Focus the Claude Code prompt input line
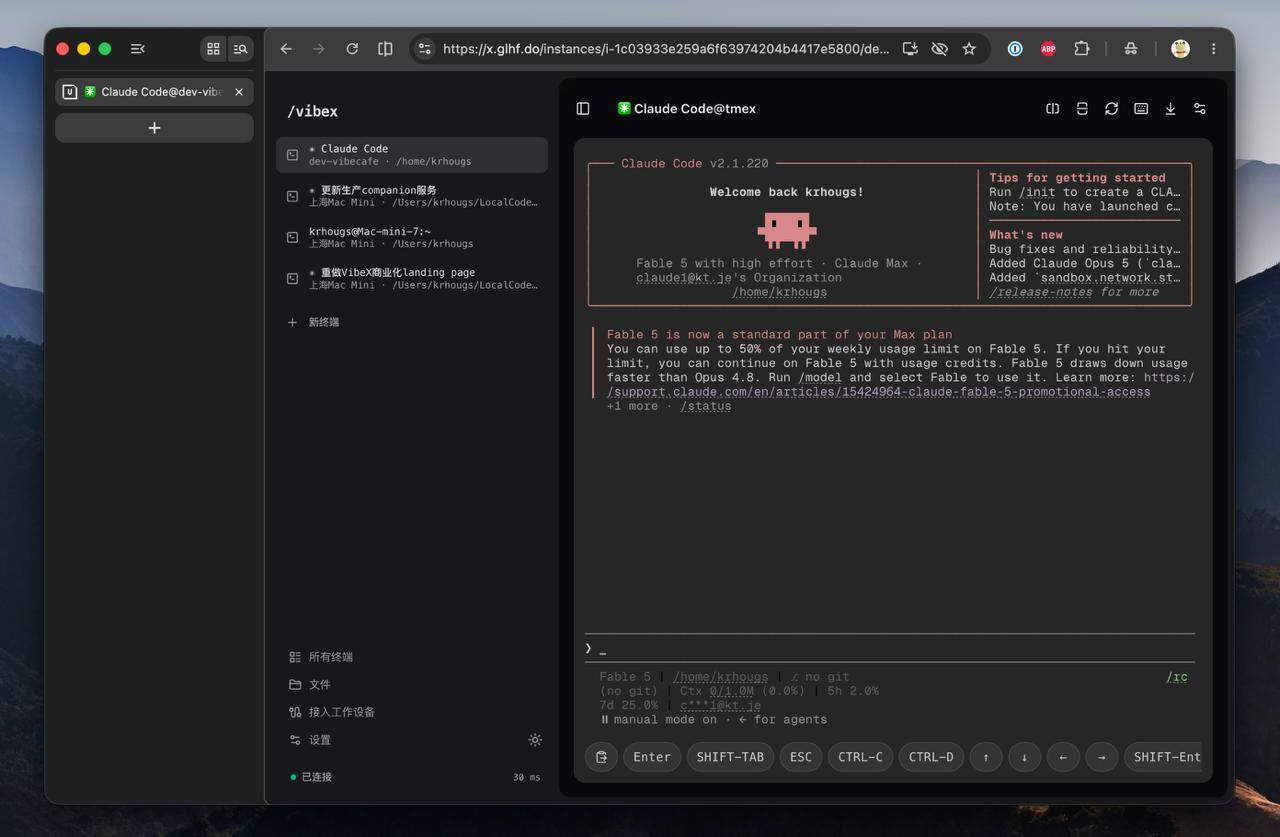The height and width of the screenshot is (837, 1280). point(889,648)
